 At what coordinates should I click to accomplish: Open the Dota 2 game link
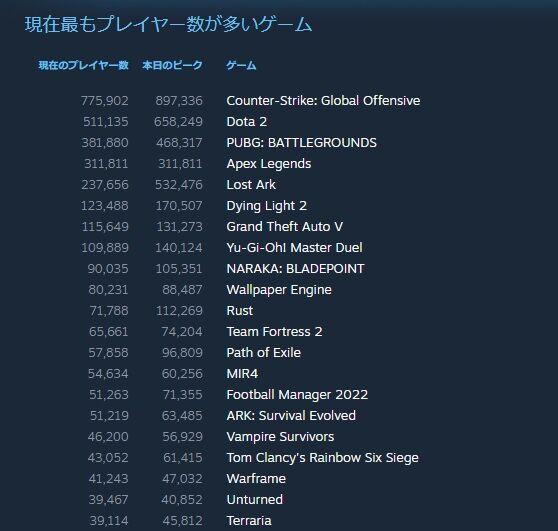pyautogui.click(x=247, y=122)
